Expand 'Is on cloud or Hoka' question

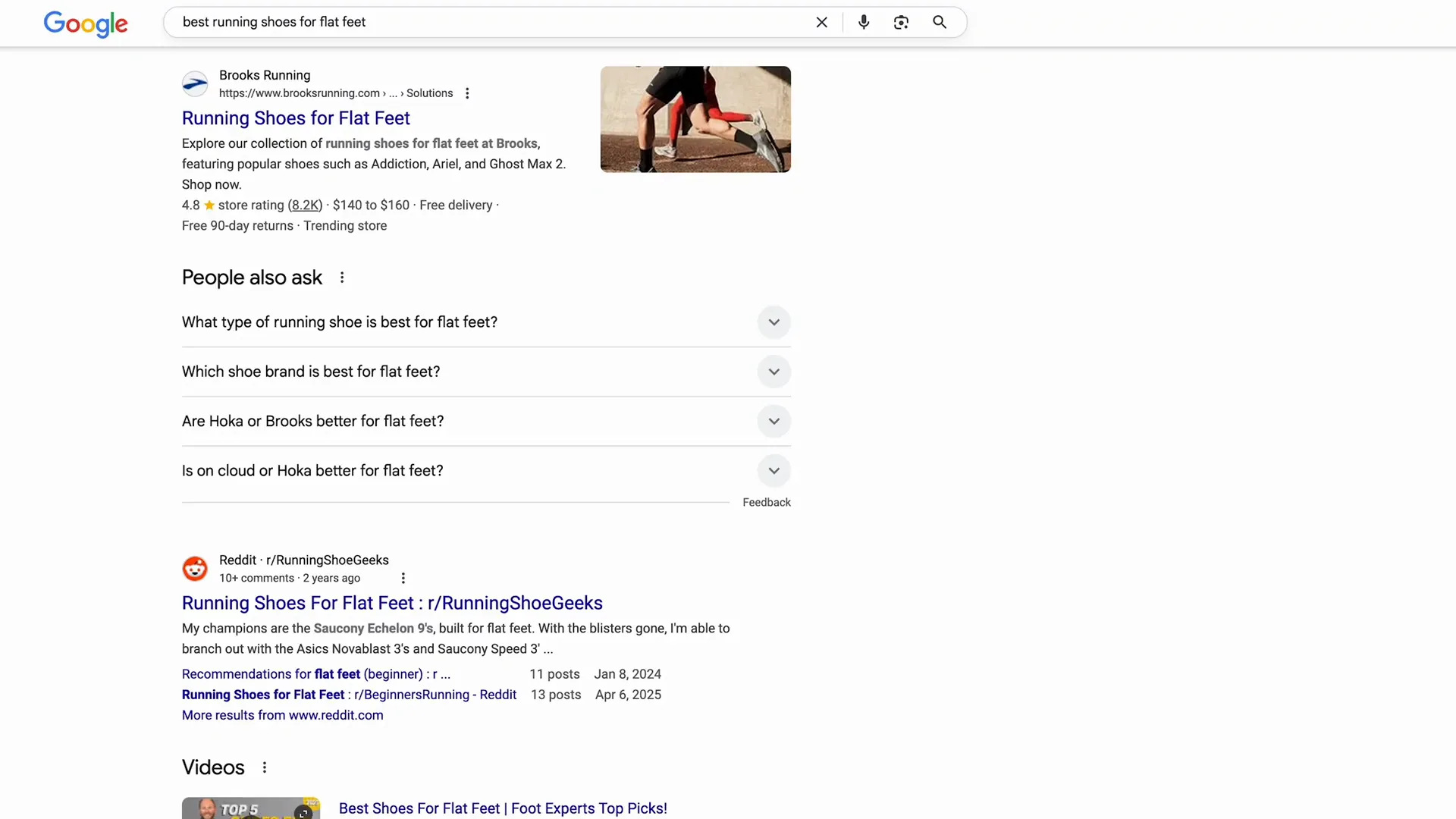(773, 470)
